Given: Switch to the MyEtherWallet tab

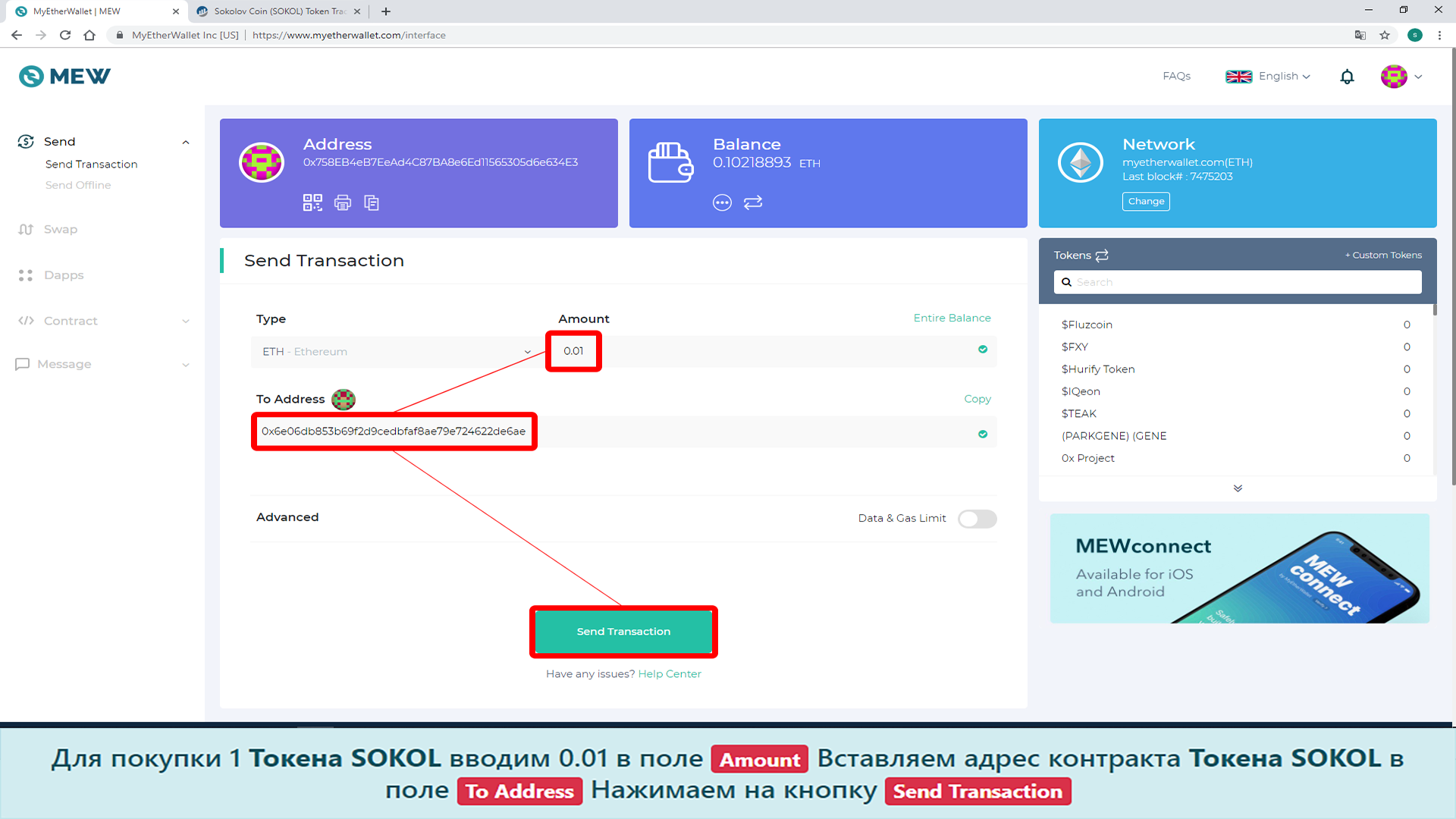Looking at the screenshot, I should 93,11.
